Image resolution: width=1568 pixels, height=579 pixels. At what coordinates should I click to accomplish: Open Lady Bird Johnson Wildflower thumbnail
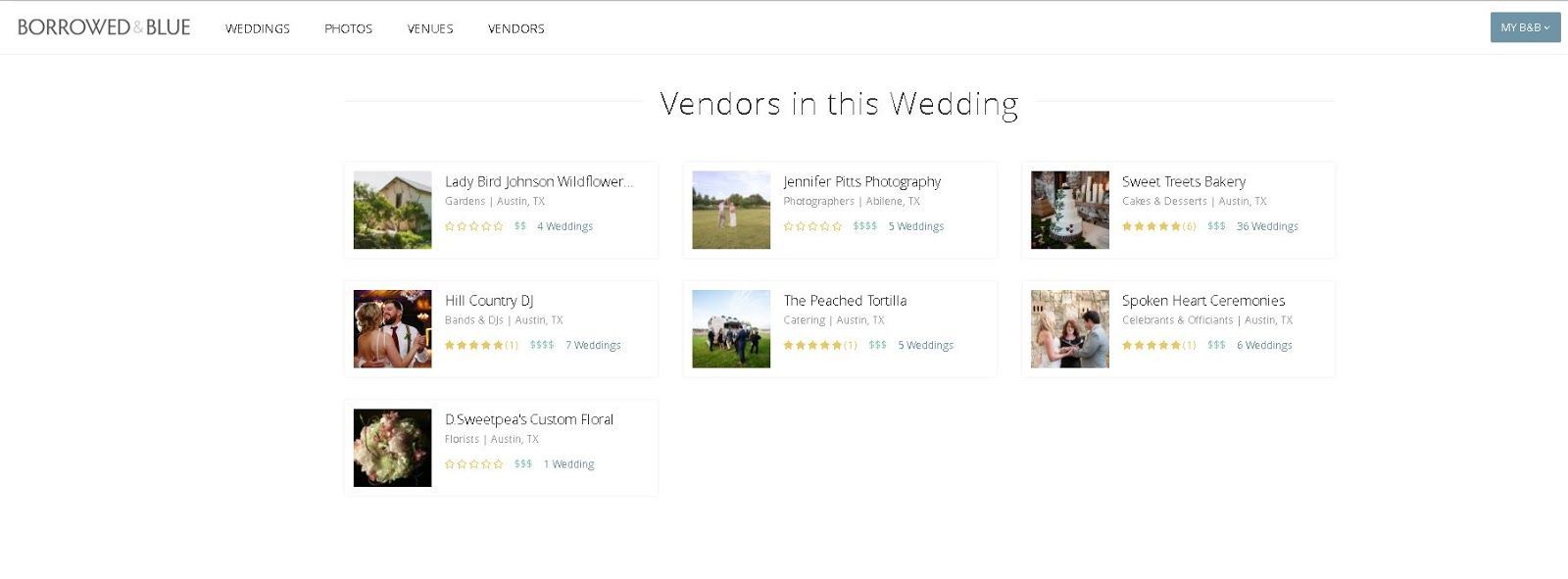point(392,210)
